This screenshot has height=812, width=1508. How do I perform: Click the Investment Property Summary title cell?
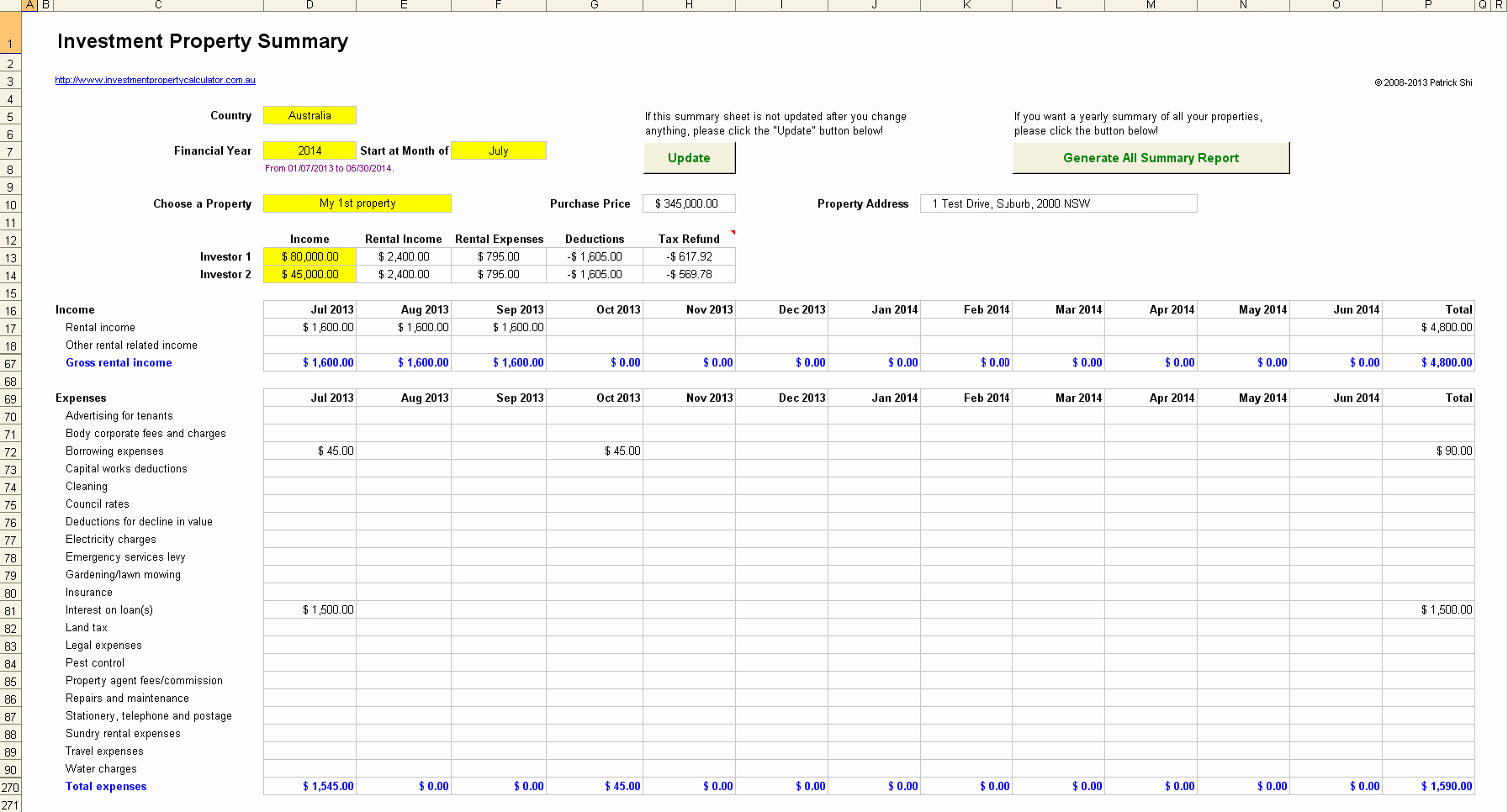coord(203,41)
